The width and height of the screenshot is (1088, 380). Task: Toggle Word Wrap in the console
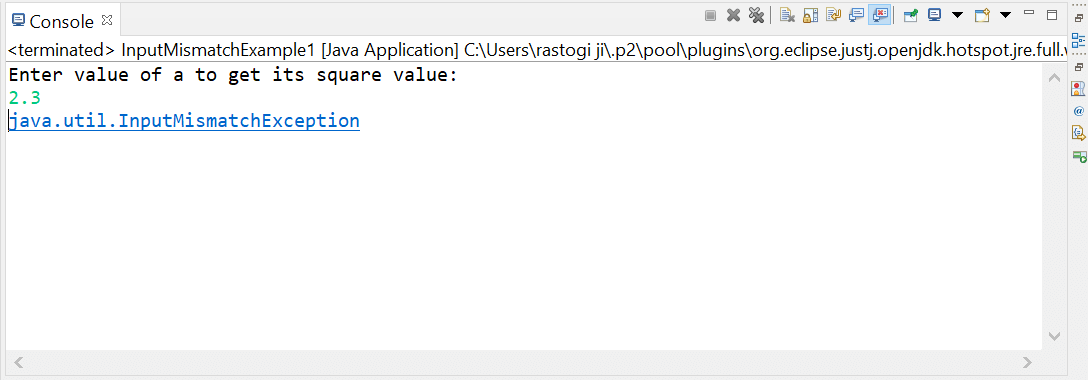coord(833,15)
